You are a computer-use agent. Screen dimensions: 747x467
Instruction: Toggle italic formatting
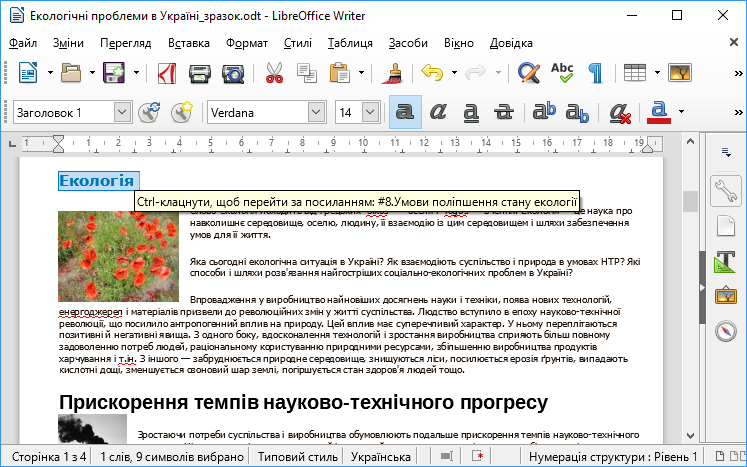click(438, 112)
